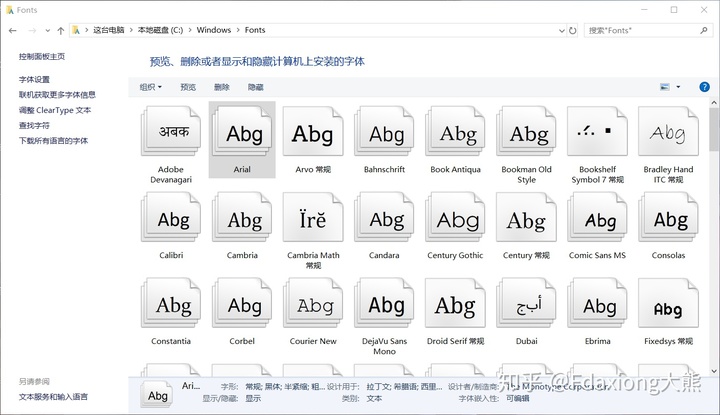Viewport: 720px width, 415px height.
Task: Click the search magnifier icon
Action: 703,30
